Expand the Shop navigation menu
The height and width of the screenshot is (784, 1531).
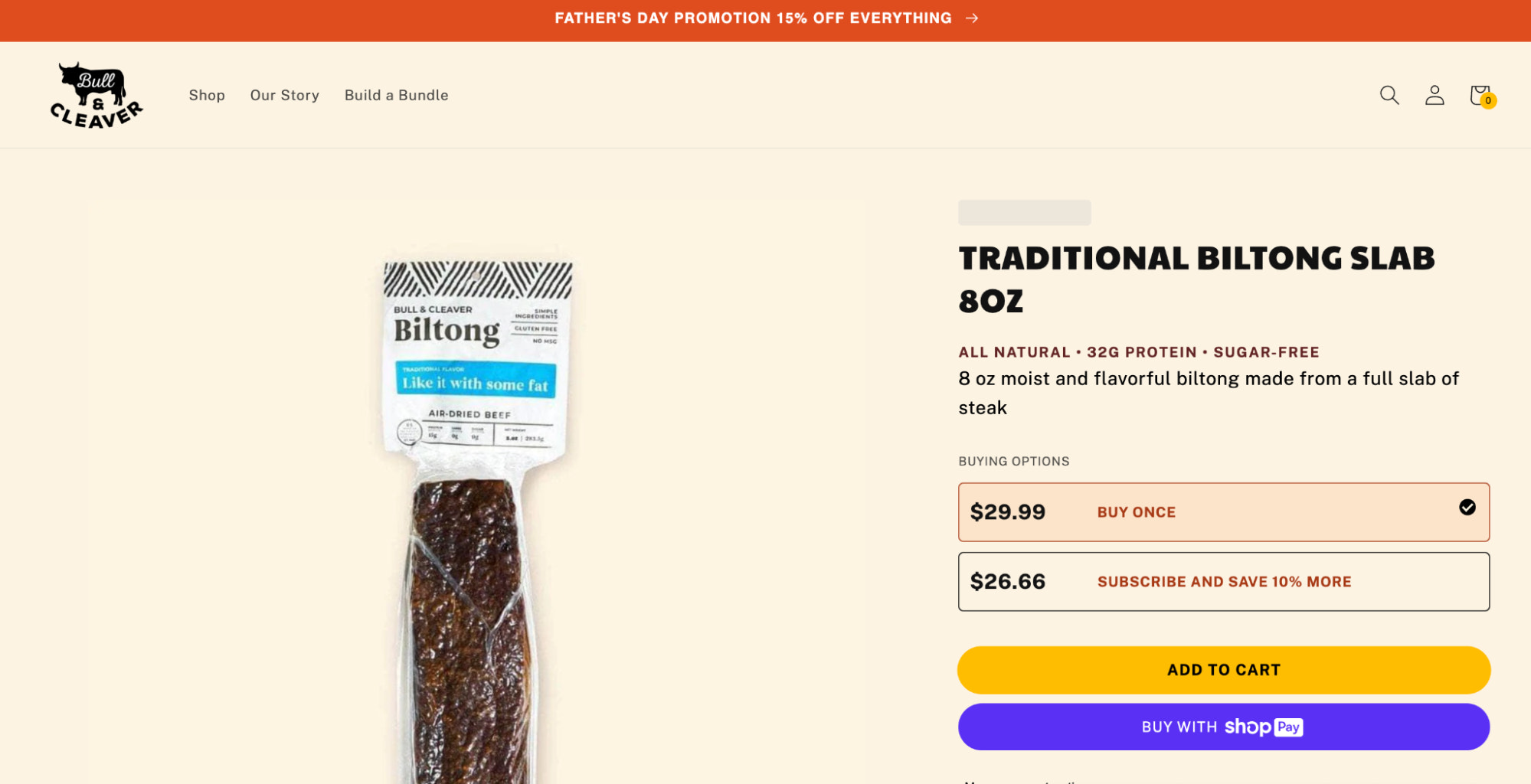point(207,95)
